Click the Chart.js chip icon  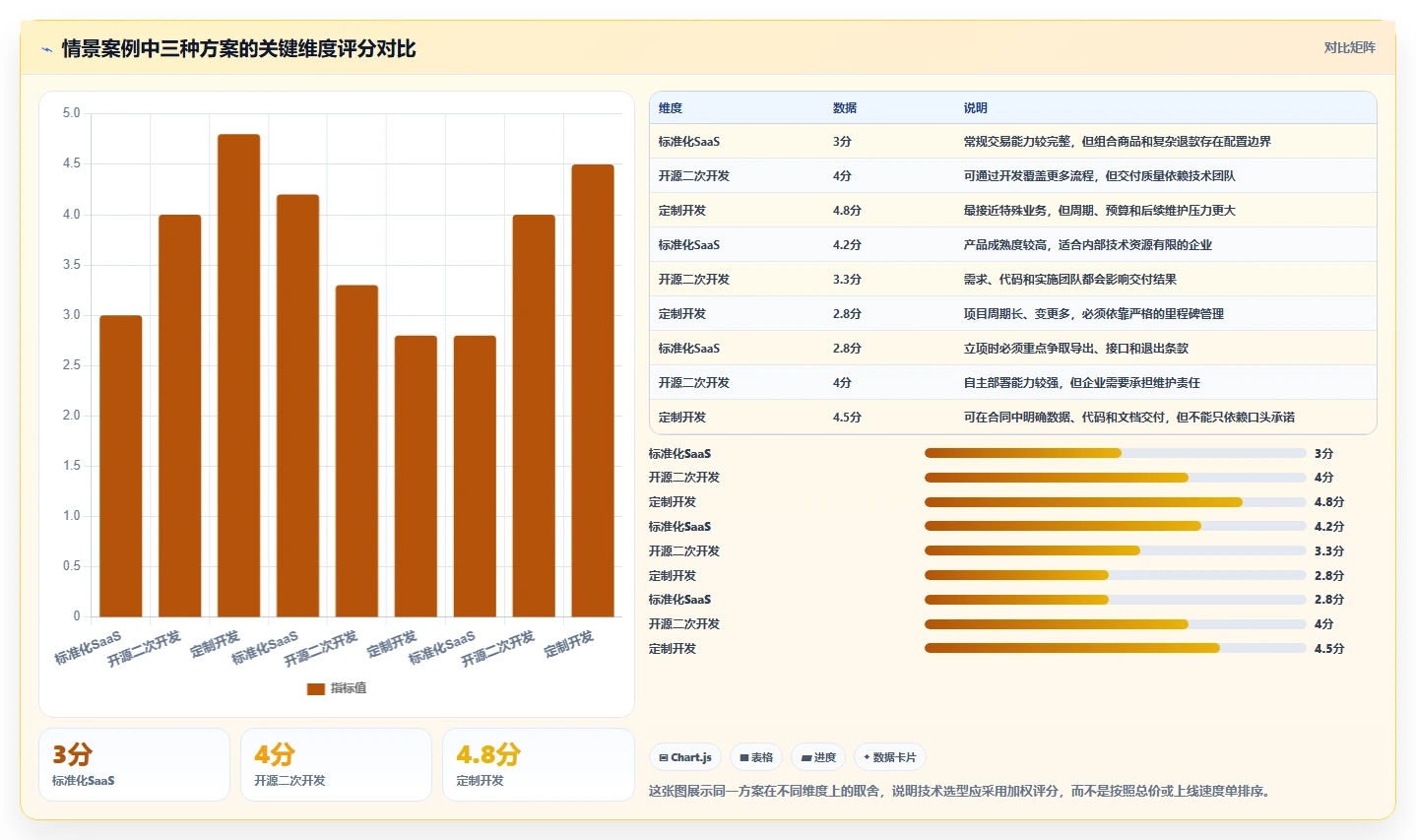click(664, 758)
